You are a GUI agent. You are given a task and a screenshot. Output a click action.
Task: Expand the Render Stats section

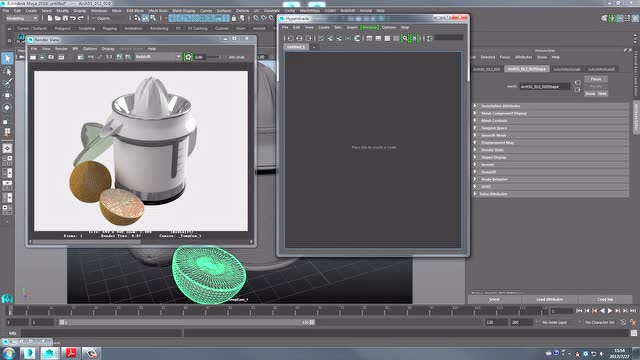click(x=550, y=150)
